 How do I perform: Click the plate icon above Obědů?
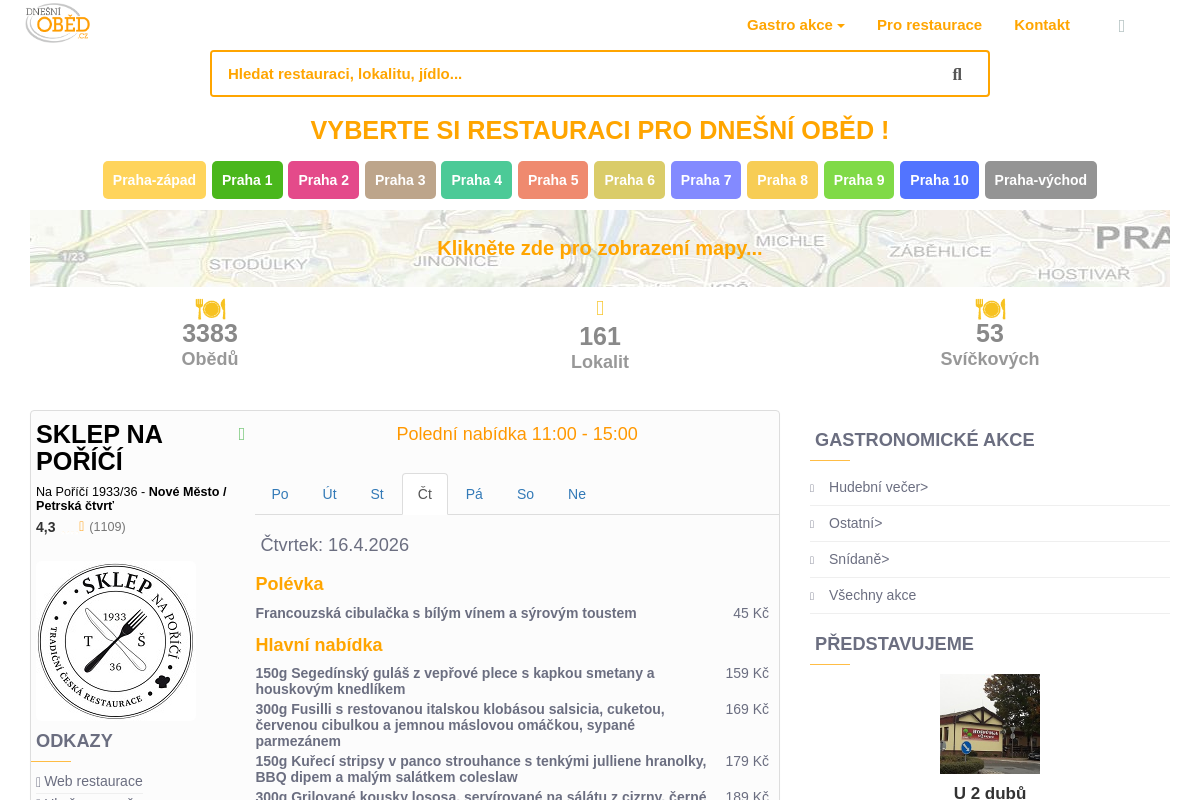coord(210,309)
